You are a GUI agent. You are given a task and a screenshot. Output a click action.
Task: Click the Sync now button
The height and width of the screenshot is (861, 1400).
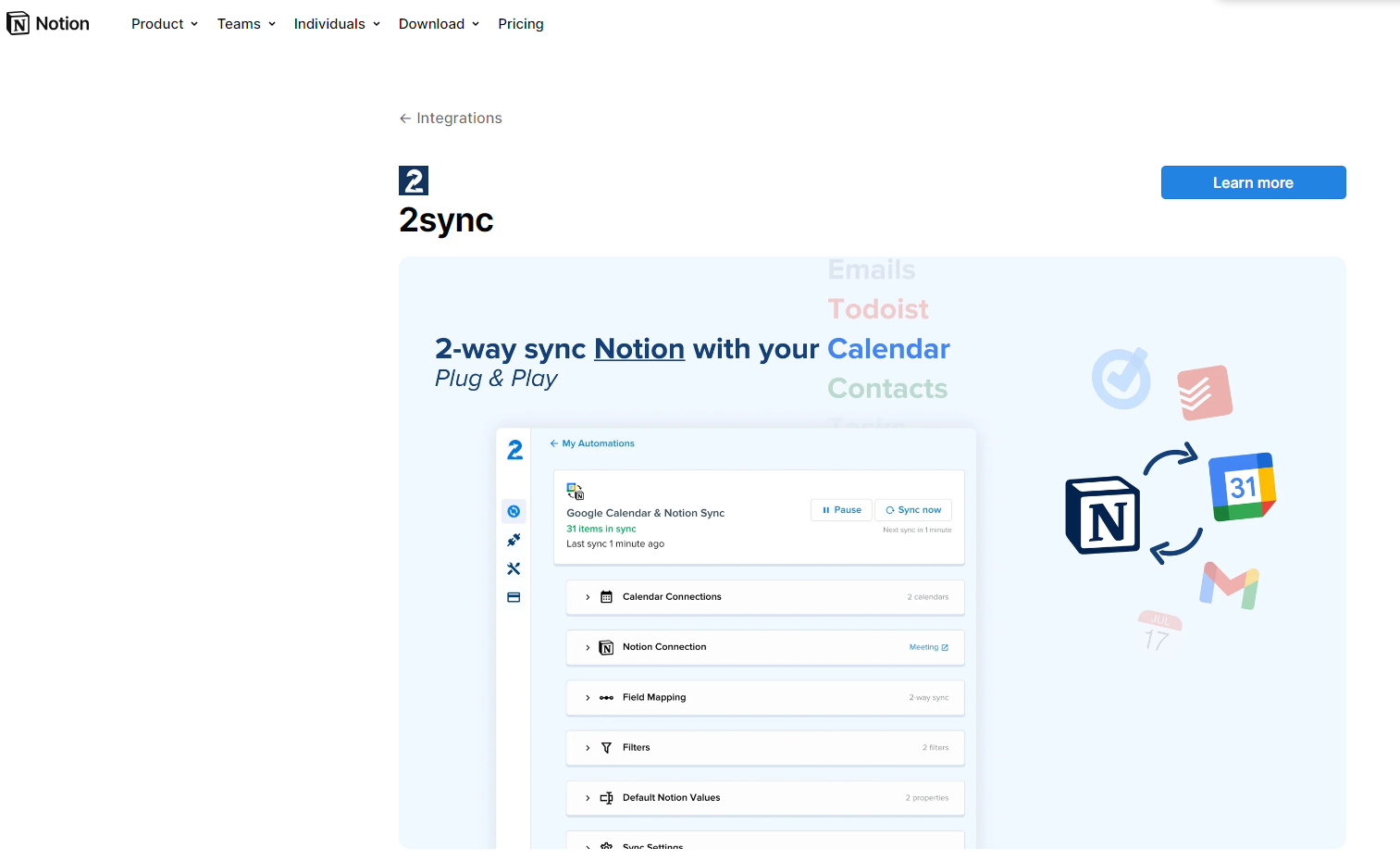pyautogui.click(x=913, y=510)
